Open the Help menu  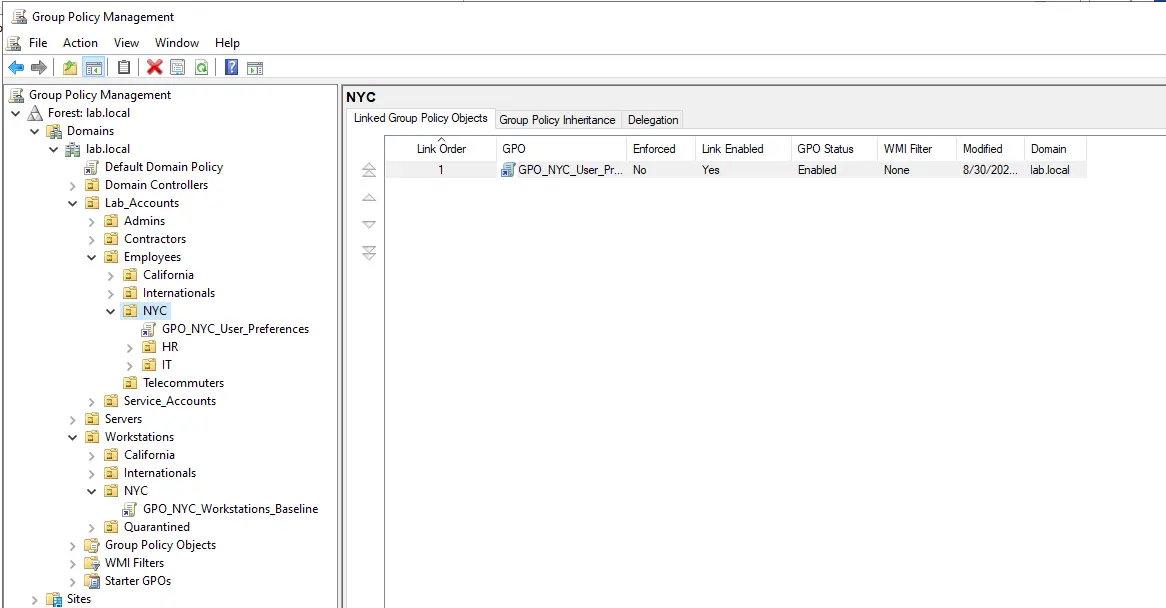pyautogui.click(x=228, y=43)
